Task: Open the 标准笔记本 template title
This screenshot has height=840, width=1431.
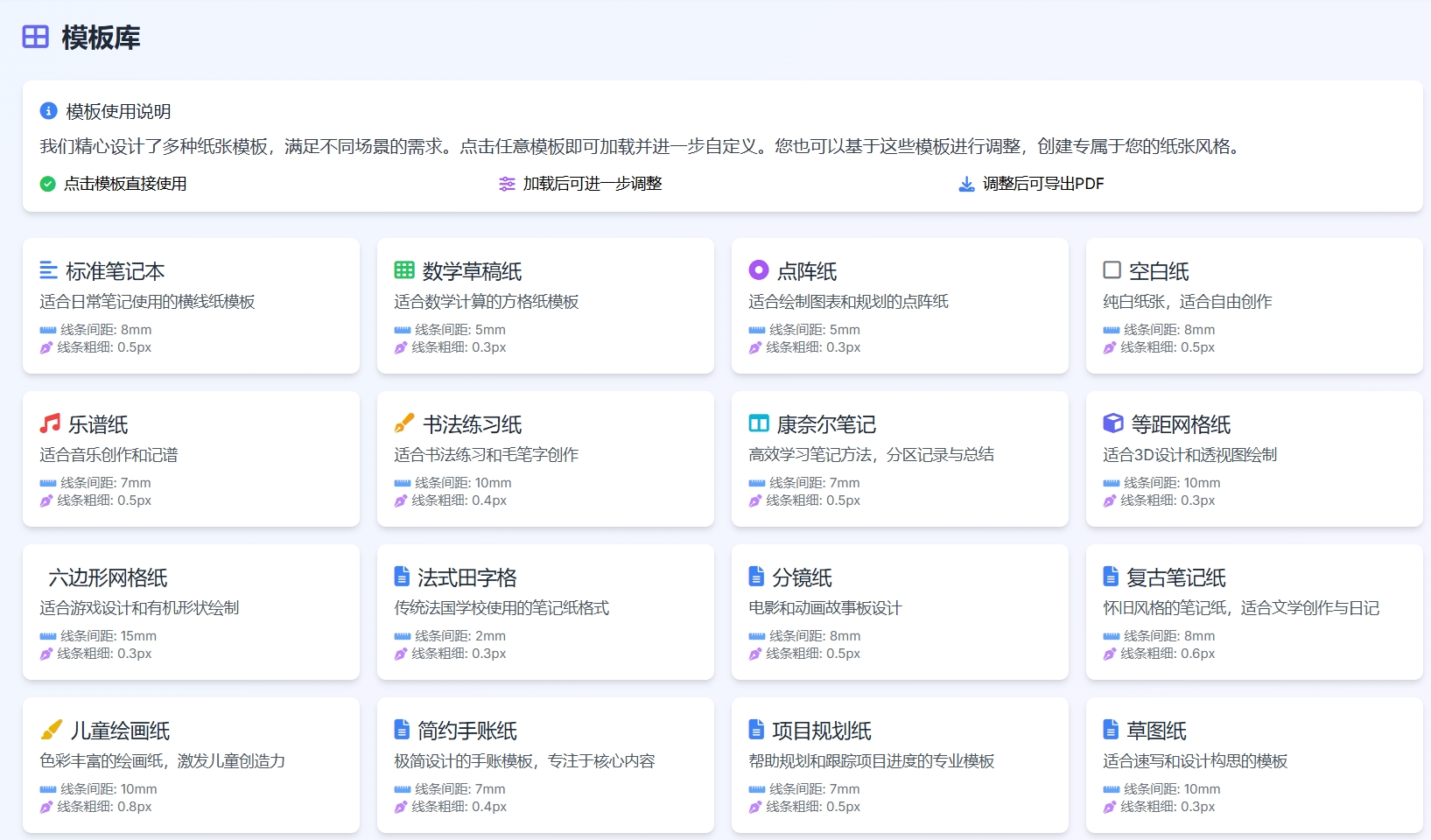Action: [115, 271]
